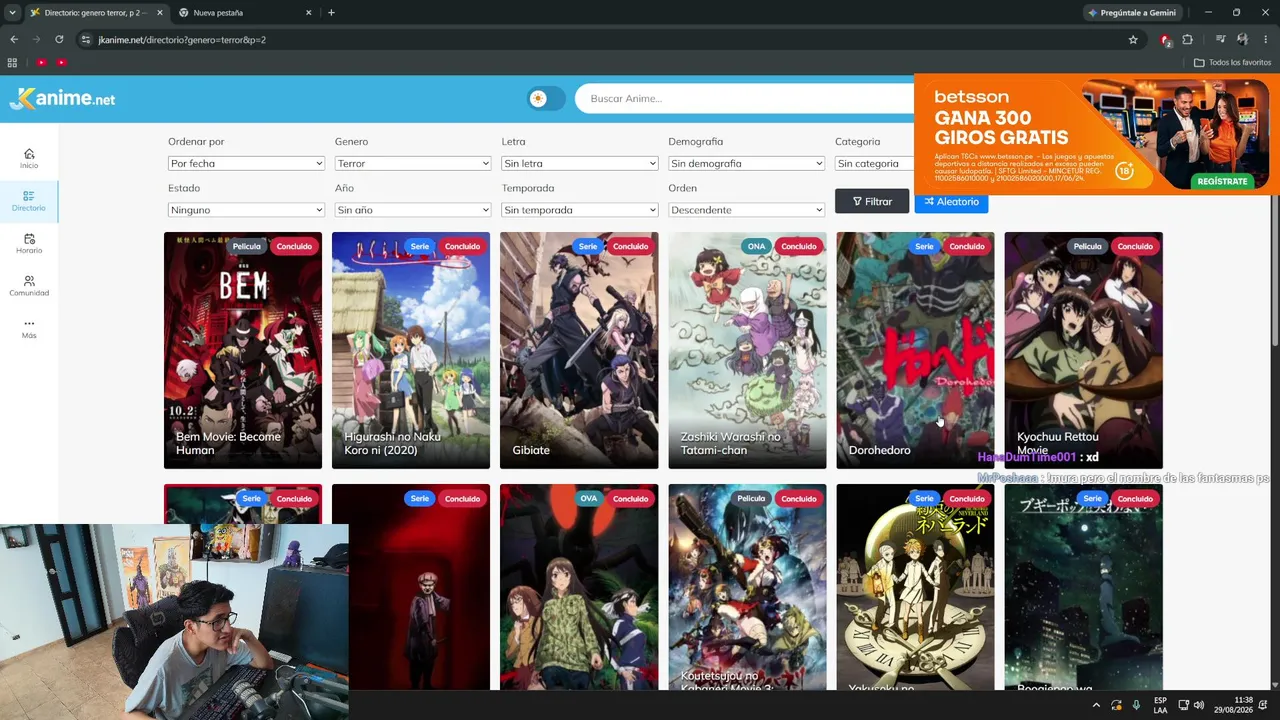Click the microphone tray icon
The width and height of the screenshot is (1280, 720).
pyautogui.click(x=1136, y=705)
